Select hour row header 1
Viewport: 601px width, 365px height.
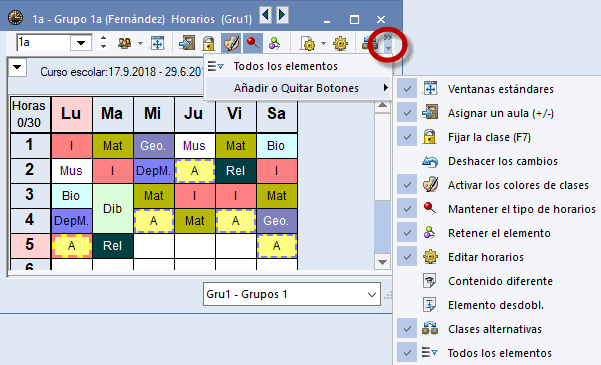(x=30, y=145)
